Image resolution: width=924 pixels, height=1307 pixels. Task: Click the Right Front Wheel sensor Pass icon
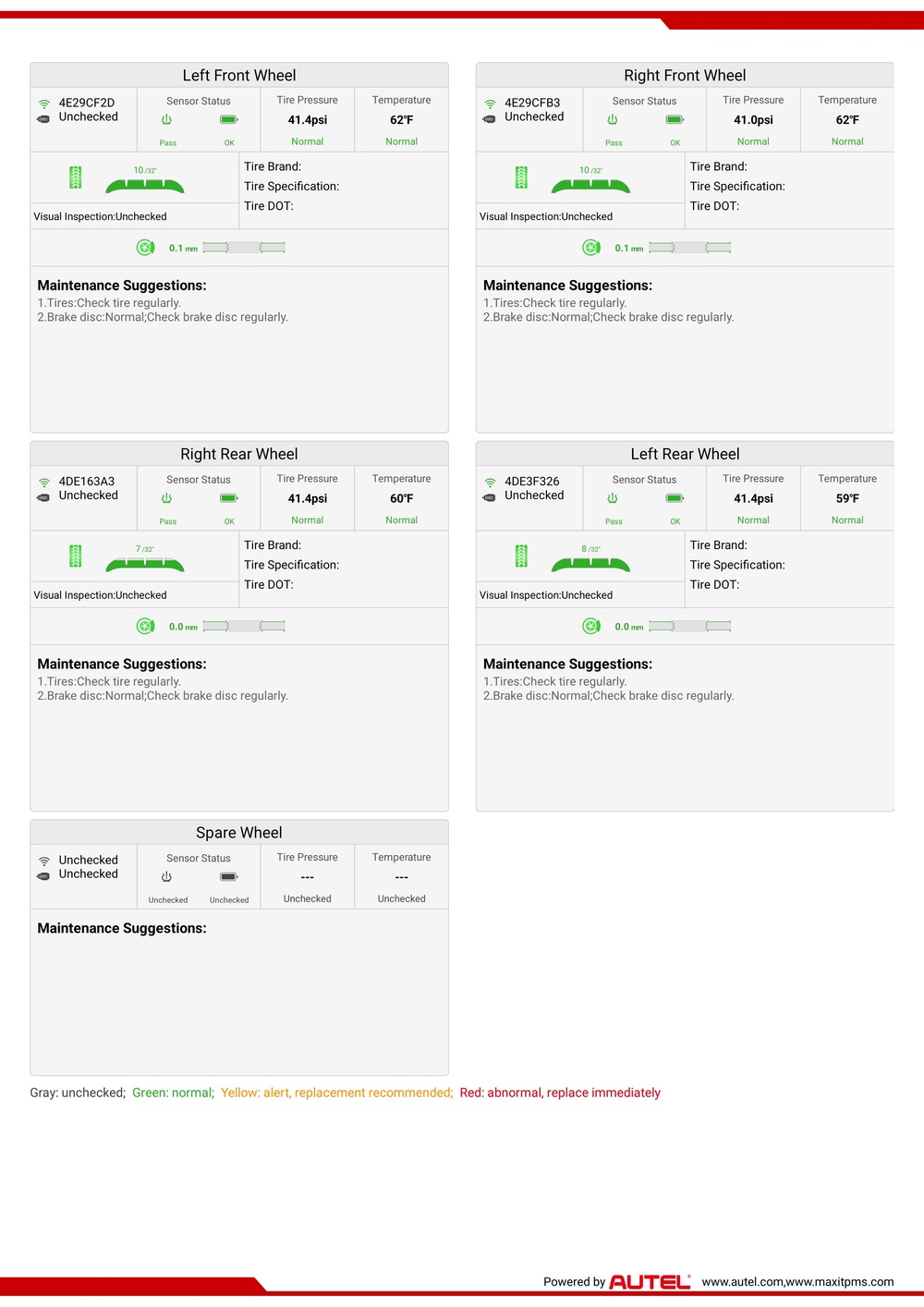(x=613, y=120)
